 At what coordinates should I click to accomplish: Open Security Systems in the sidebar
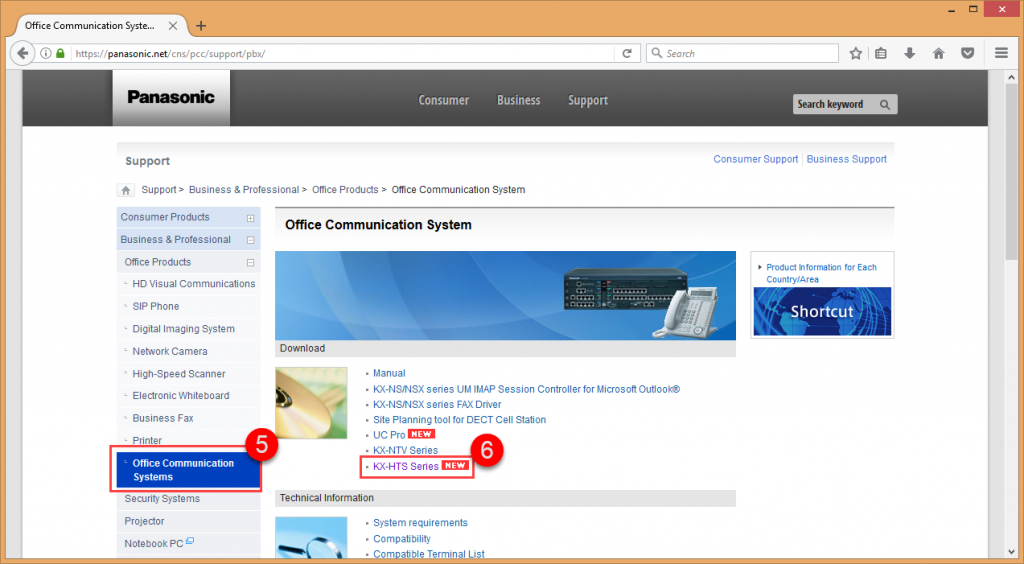(x=162, y=499)
